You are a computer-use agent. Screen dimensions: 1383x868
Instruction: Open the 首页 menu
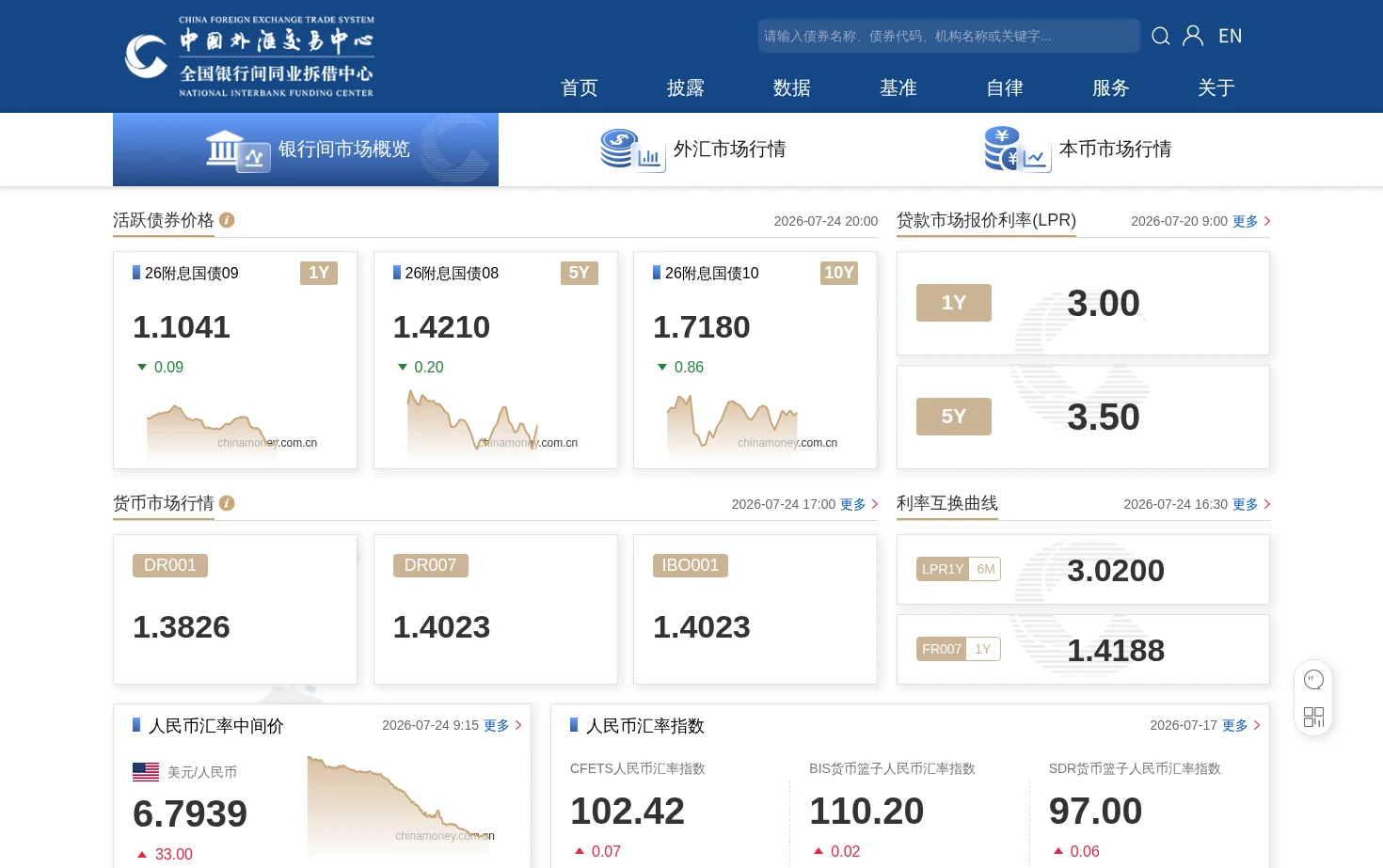point(580,87)
